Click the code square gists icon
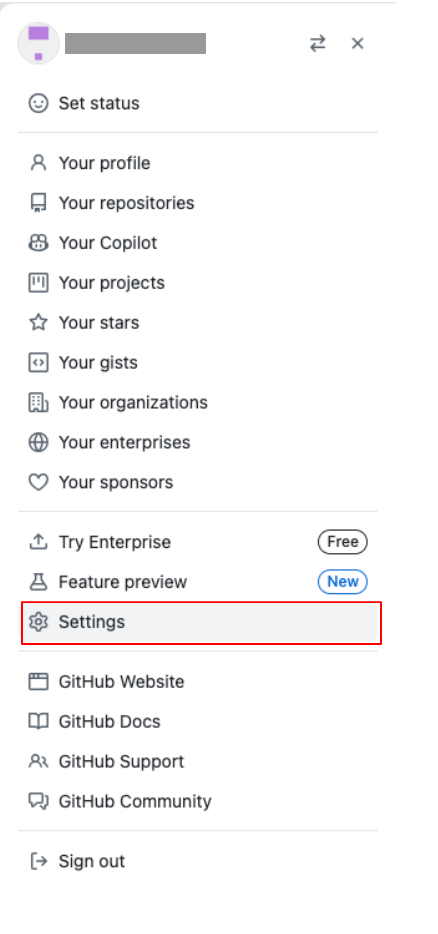Image resolution: width=438 pixels, height=934 pixels. coord(38,362)
